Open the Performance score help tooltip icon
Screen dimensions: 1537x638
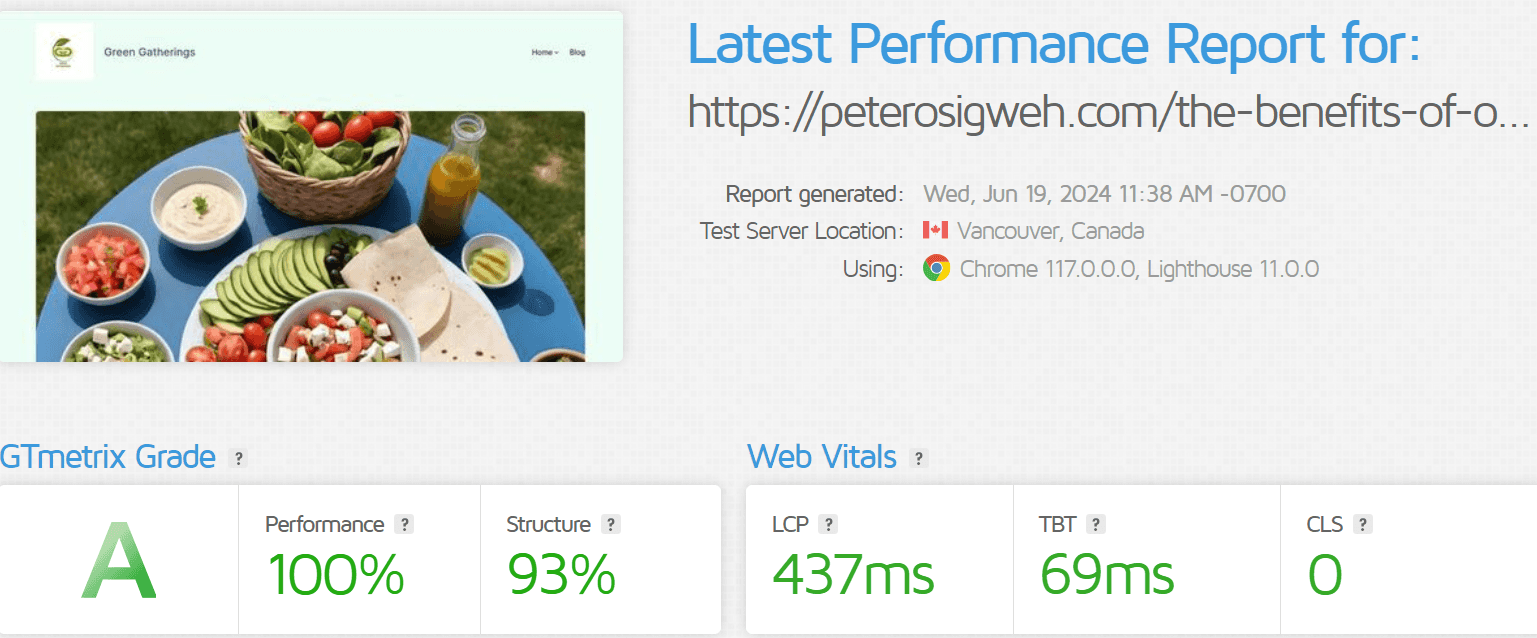[403, 525]
